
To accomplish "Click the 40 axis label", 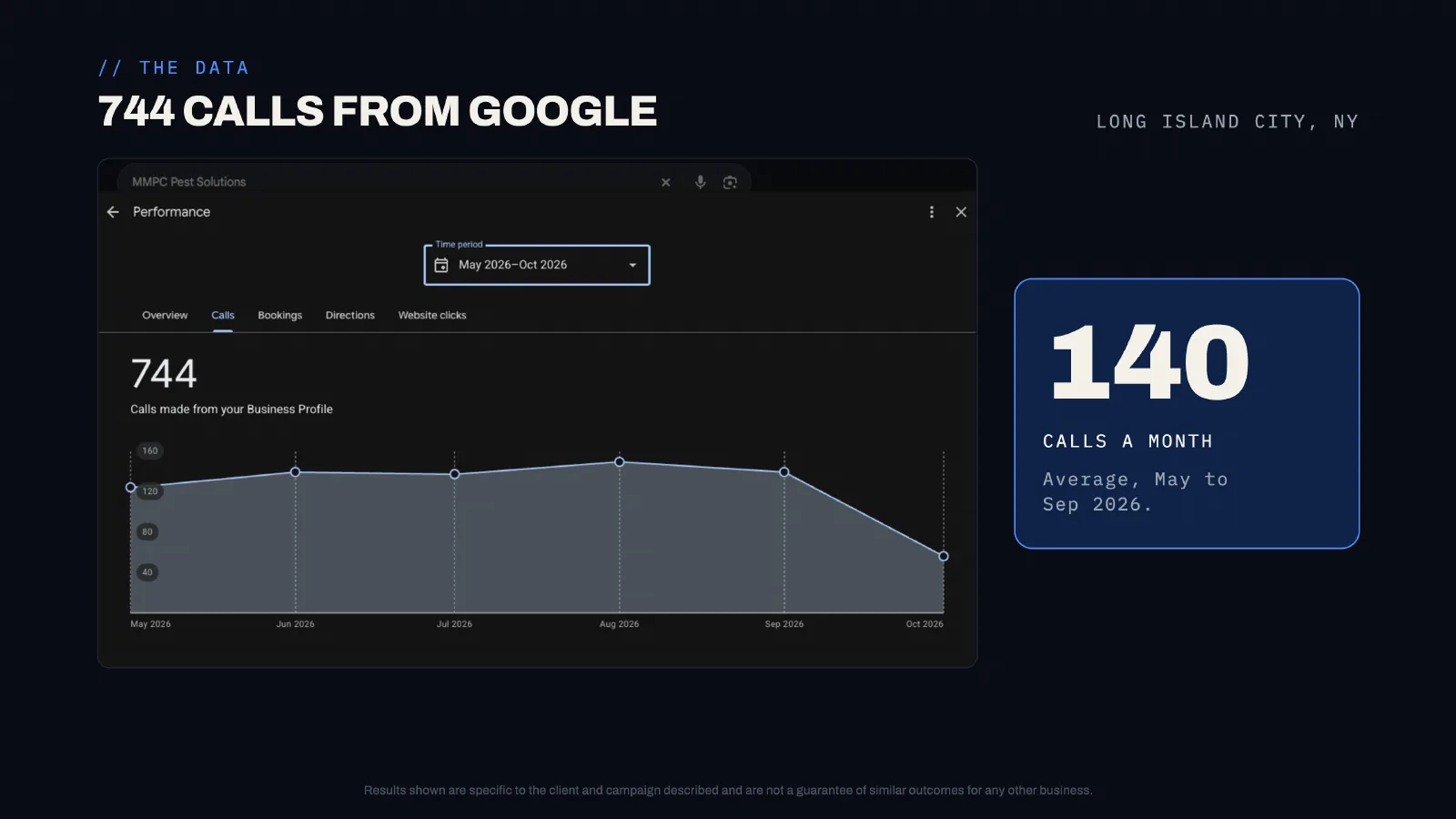I will [x=147, y=572].
